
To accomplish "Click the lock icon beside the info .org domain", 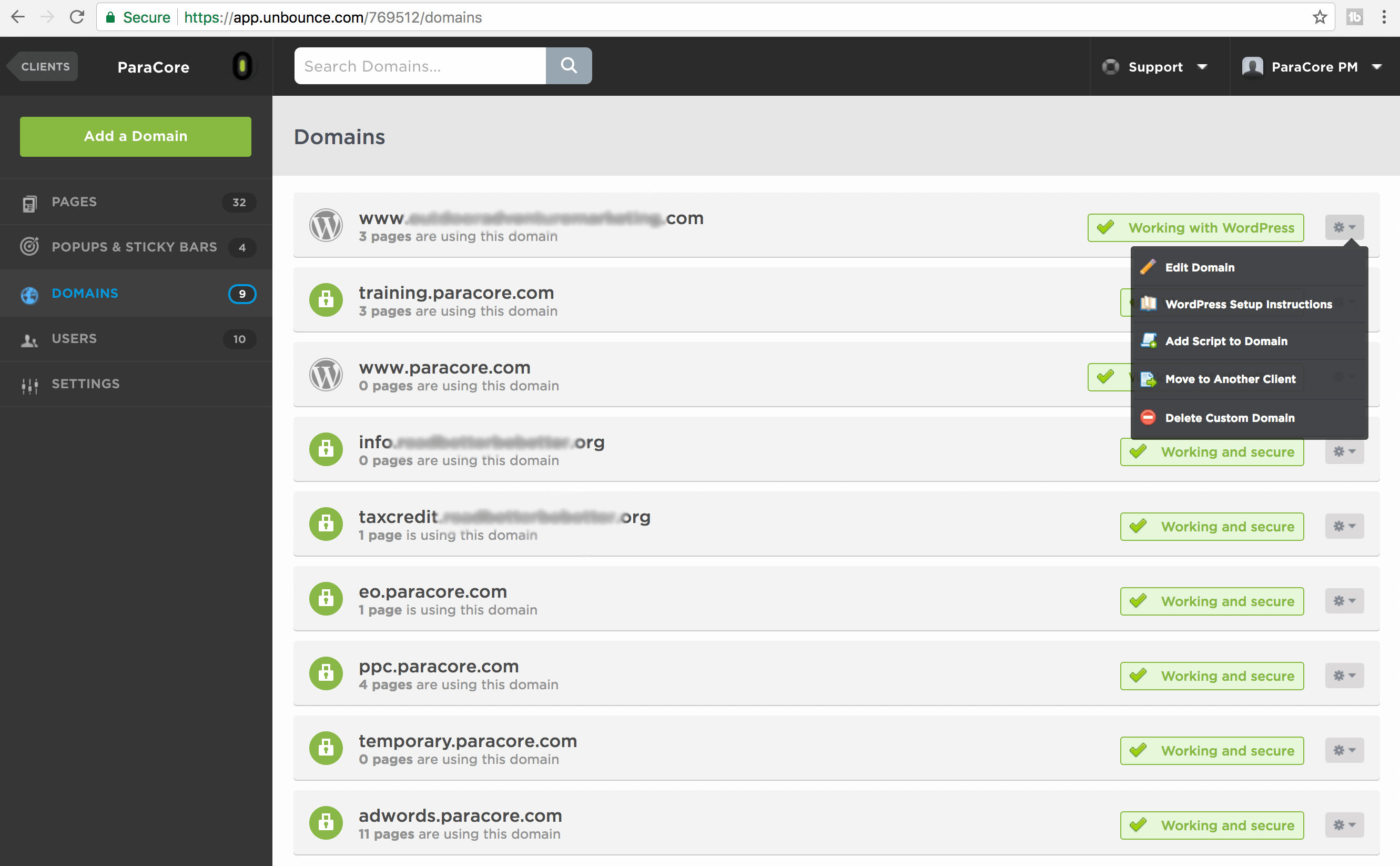I will (x=326, y=449).
